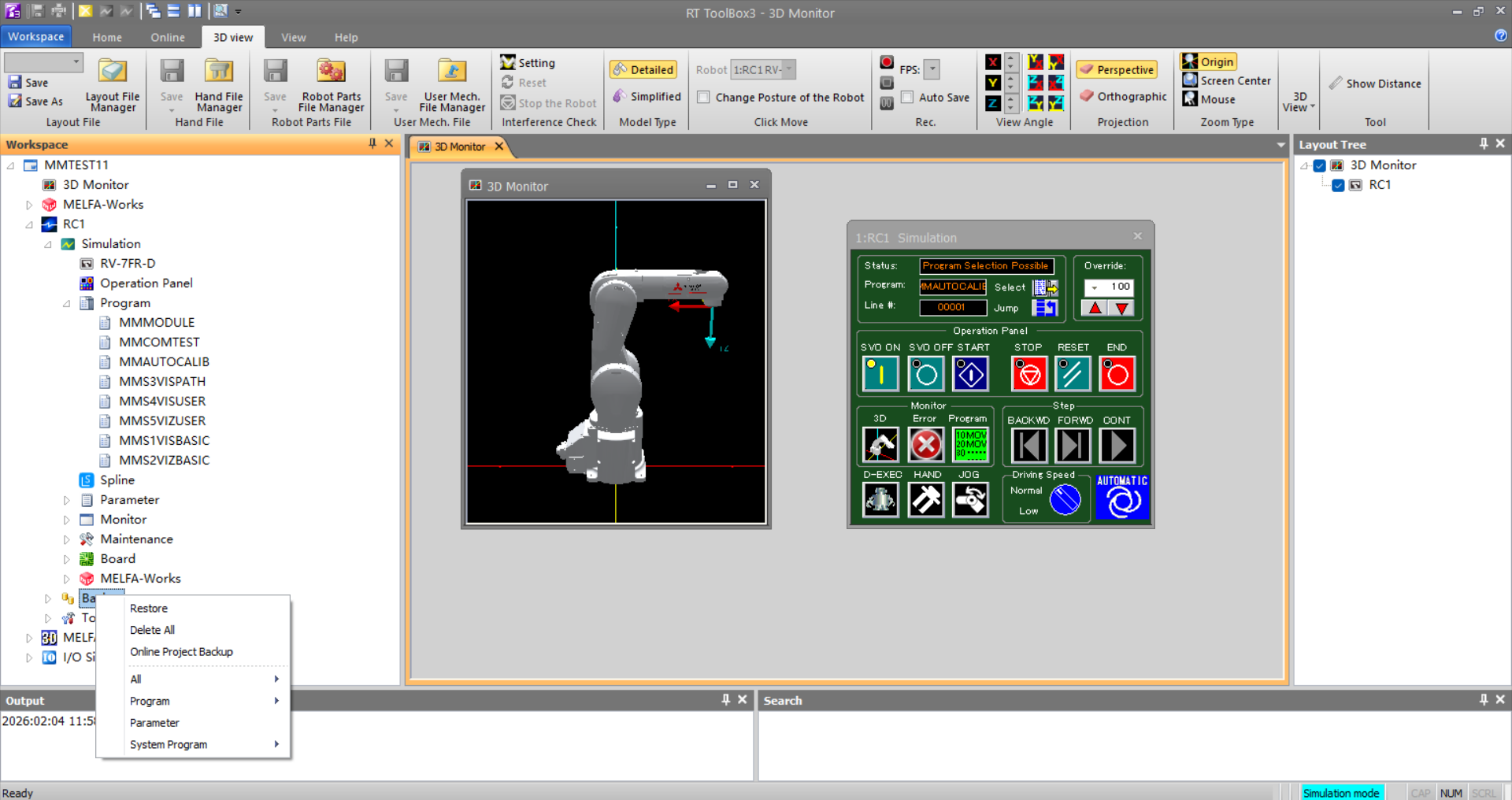Click Save As in Layout File group

click(x=36, y=101)
